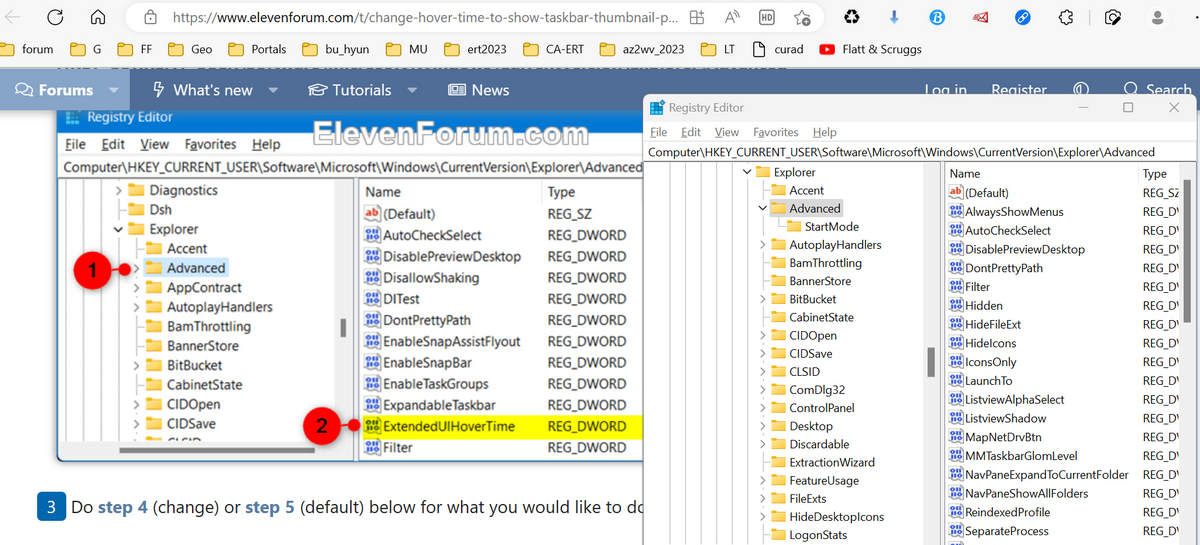
Task: Reload the page with the browser refresh icon
Action: pyautogui.click(x=55, y=17)
